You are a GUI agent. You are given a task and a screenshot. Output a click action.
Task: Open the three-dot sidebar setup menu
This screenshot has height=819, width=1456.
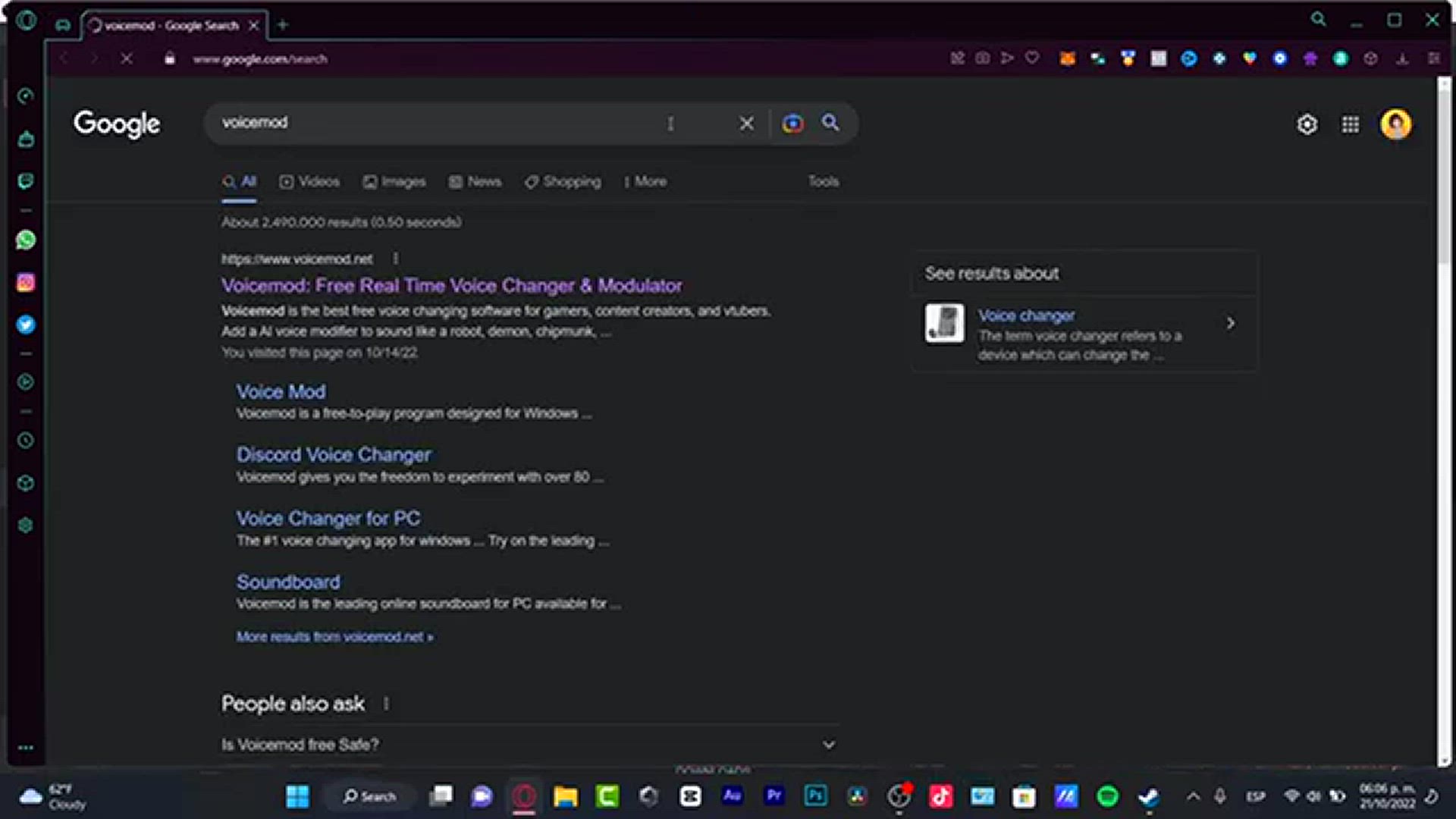point(26,748)
